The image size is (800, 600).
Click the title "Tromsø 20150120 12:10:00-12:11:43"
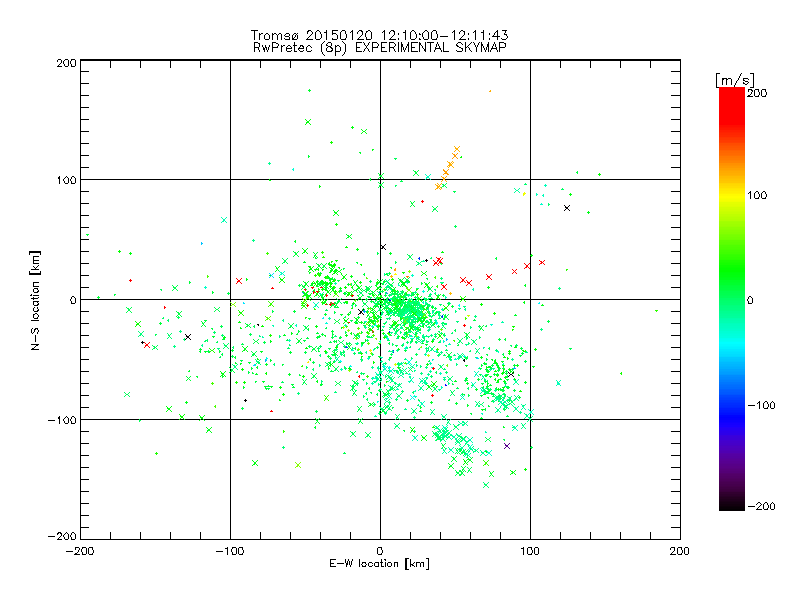click(x=380, y=35)
